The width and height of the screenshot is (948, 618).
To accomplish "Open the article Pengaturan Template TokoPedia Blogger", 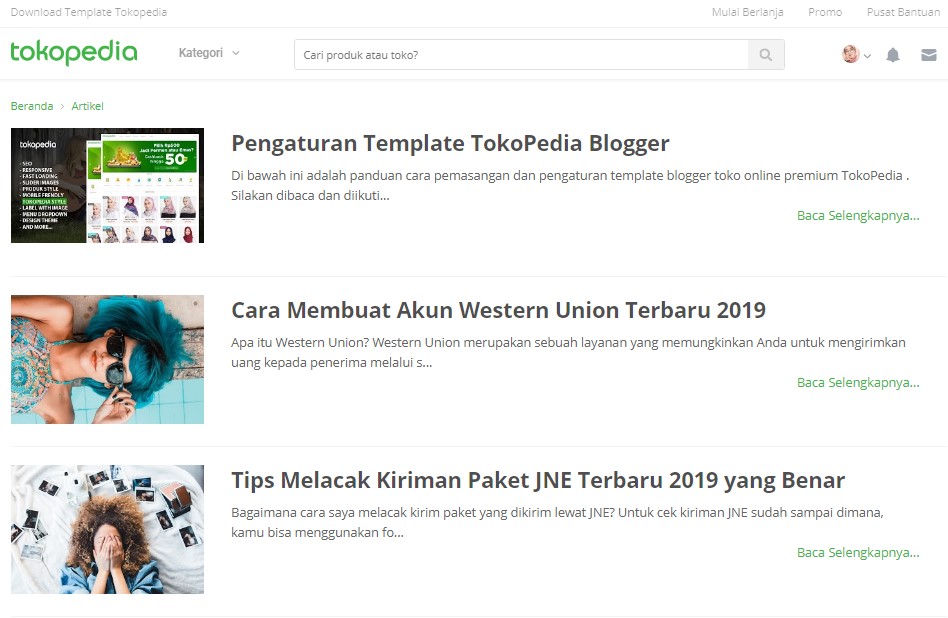I will [x=450, y=143].
